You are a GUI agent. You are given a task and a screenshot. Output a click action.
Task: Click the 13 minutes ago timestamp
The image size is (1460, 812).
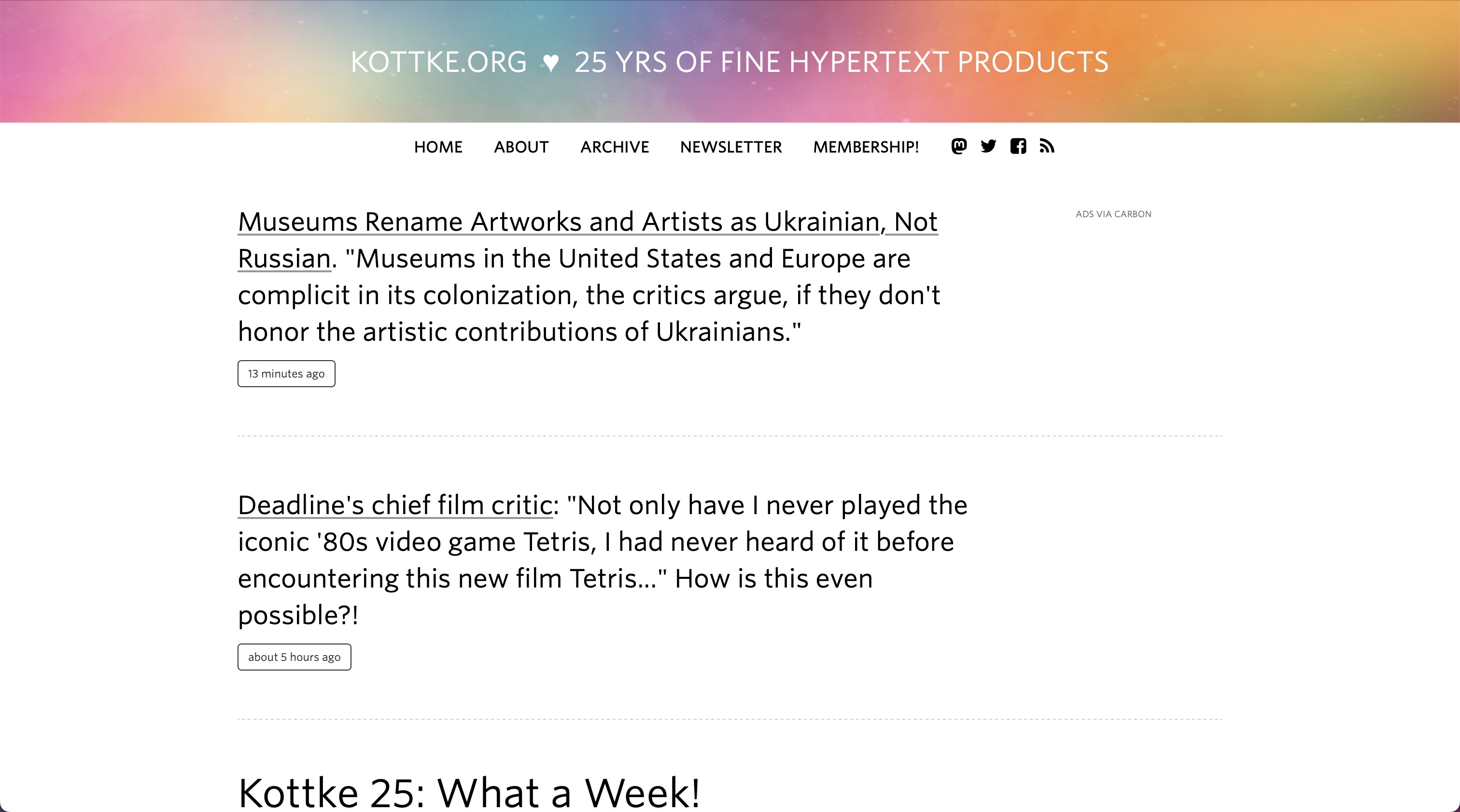(x=286, y=374)
